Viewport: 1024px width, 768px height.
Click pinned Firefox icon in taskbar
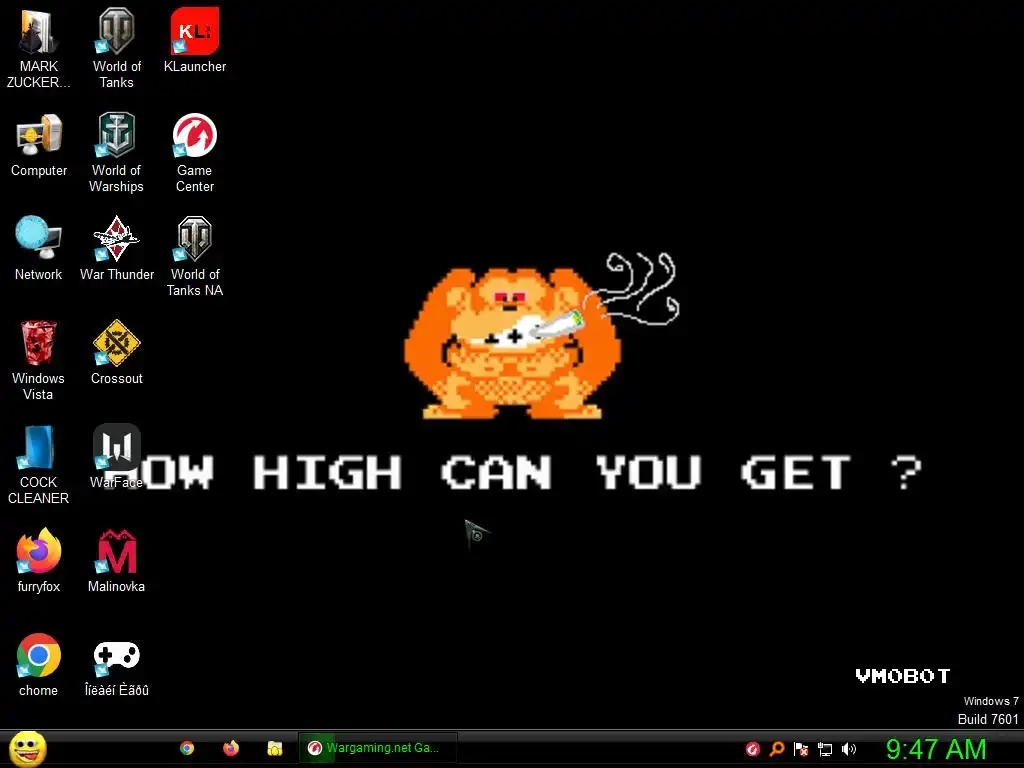(231, 748)
